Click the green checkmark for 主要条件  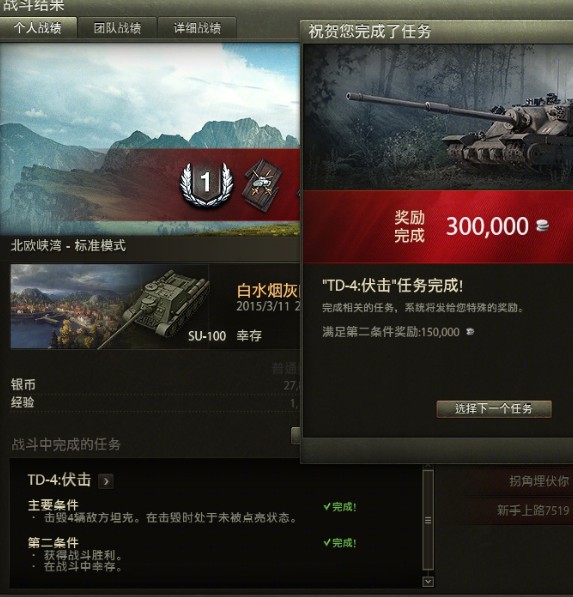326,507
